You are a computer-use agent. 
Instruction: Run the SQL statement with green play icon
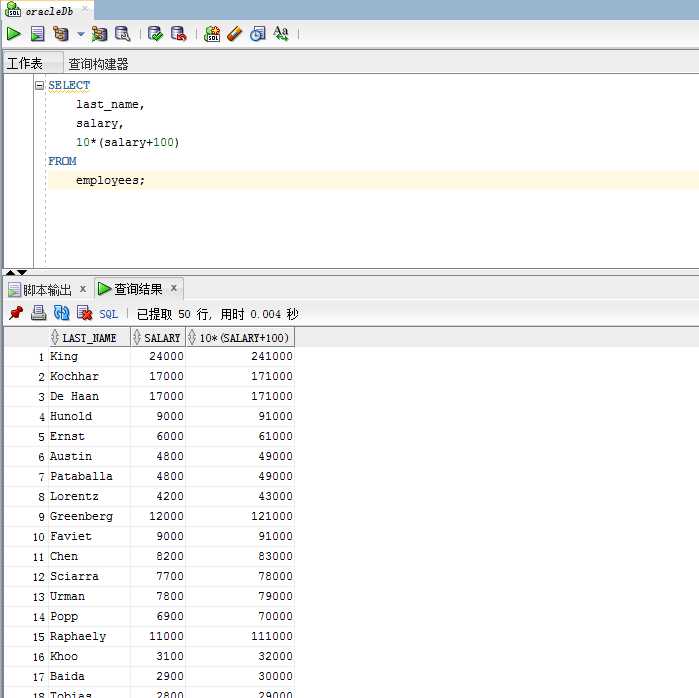[x=13, y=33]
